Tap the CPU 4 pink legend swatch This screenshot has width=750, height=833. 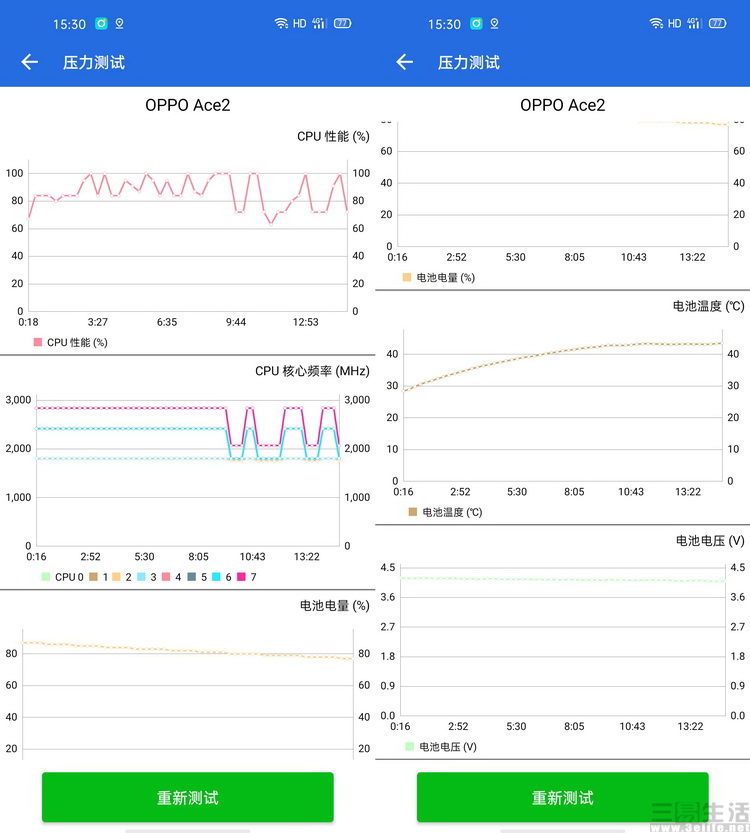pos(166,576)
